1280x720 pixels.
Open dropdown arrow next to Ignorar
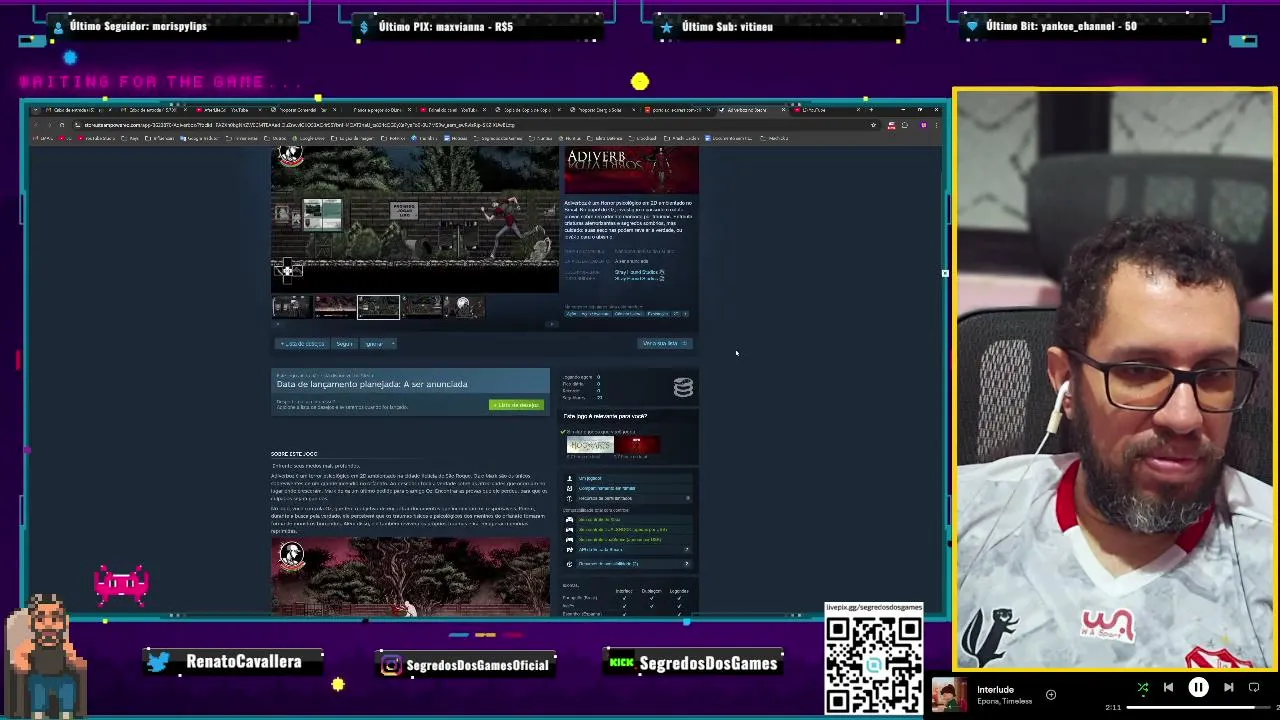(x=392, y=344)
